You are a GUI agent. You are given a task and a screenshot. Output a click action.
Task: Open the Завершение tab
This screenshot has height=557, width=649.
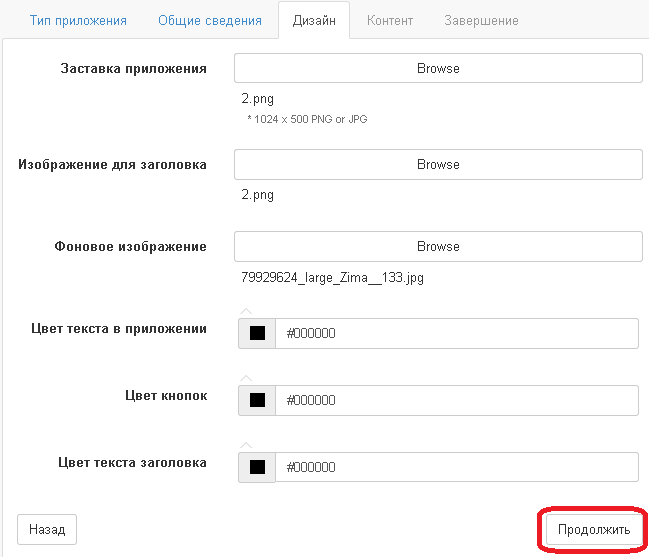click(481, 20)
